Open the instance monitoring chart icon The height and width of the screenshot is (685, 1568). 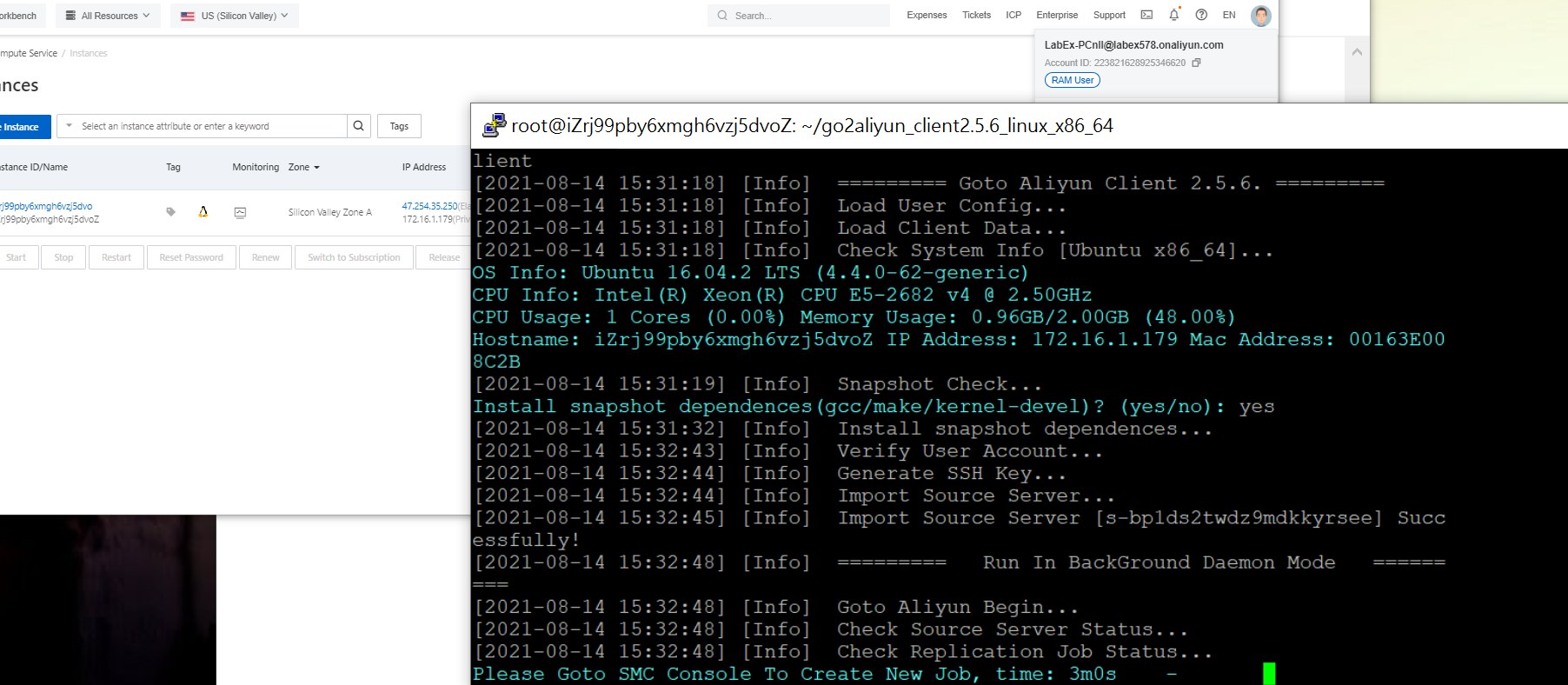point(240,212)
